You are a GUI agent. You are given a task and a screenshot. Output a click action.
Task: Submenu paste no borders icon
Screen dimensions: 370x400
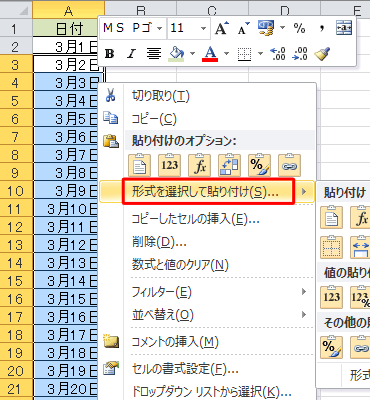331,247
